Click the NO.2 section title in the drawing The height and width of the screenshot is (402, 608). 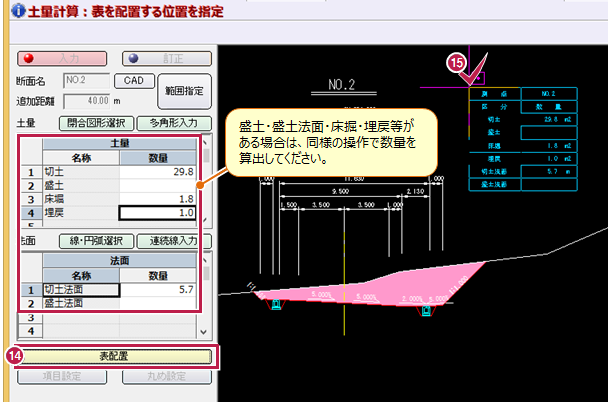coord(342,85)
